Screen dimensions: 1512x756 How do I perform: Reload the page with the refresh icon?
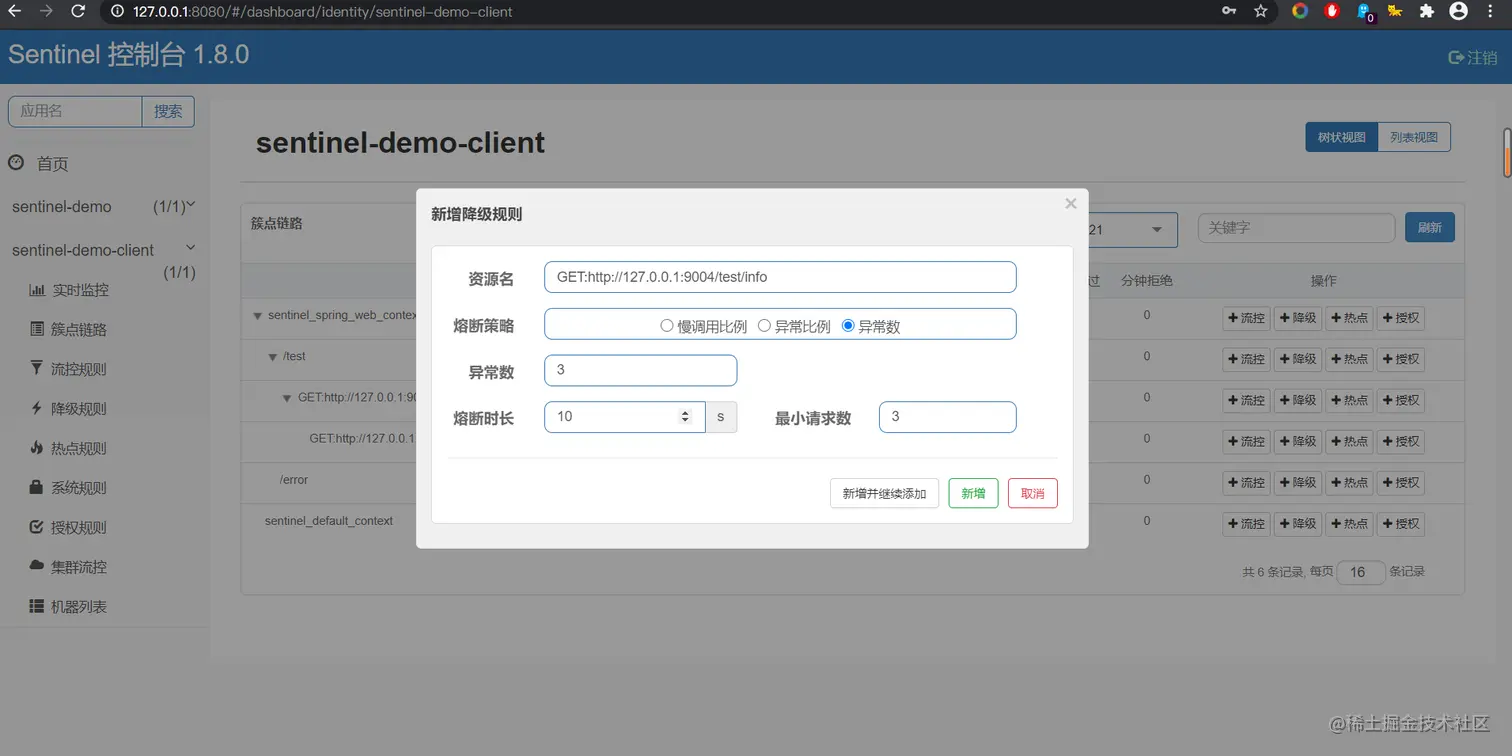point(78,12)
